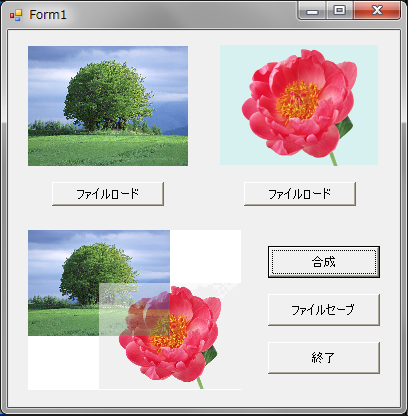Maximize the Form1 window
408x416 pixels.
pyautogui.click(x=339, y=11)
